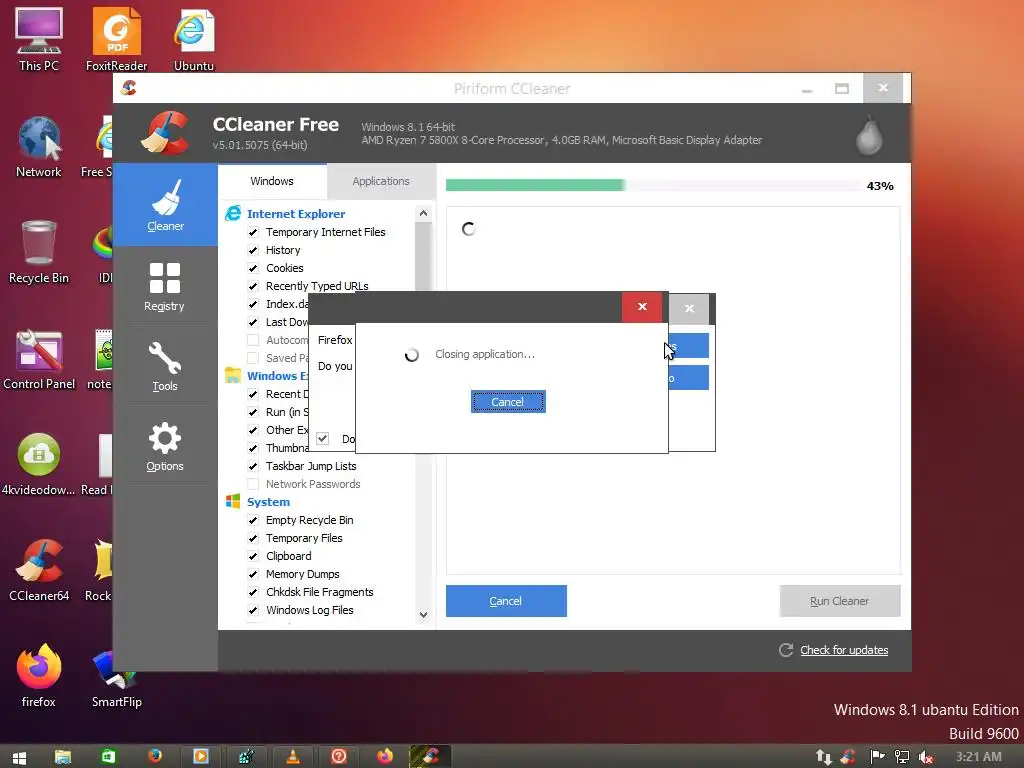This screenshot has width=1024, height=768.
Task: Enable Network Passwords checkbox
Action: [253, 484]
